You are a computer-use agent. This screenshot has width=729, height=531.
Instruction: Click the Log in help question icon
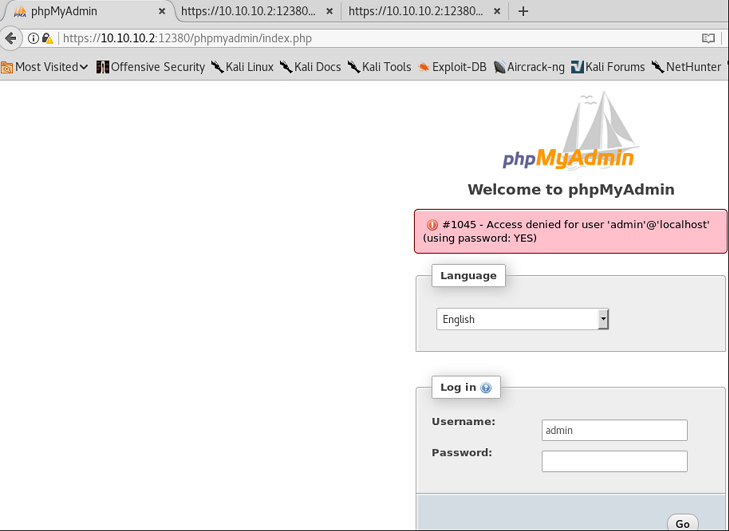click(486, 388)
